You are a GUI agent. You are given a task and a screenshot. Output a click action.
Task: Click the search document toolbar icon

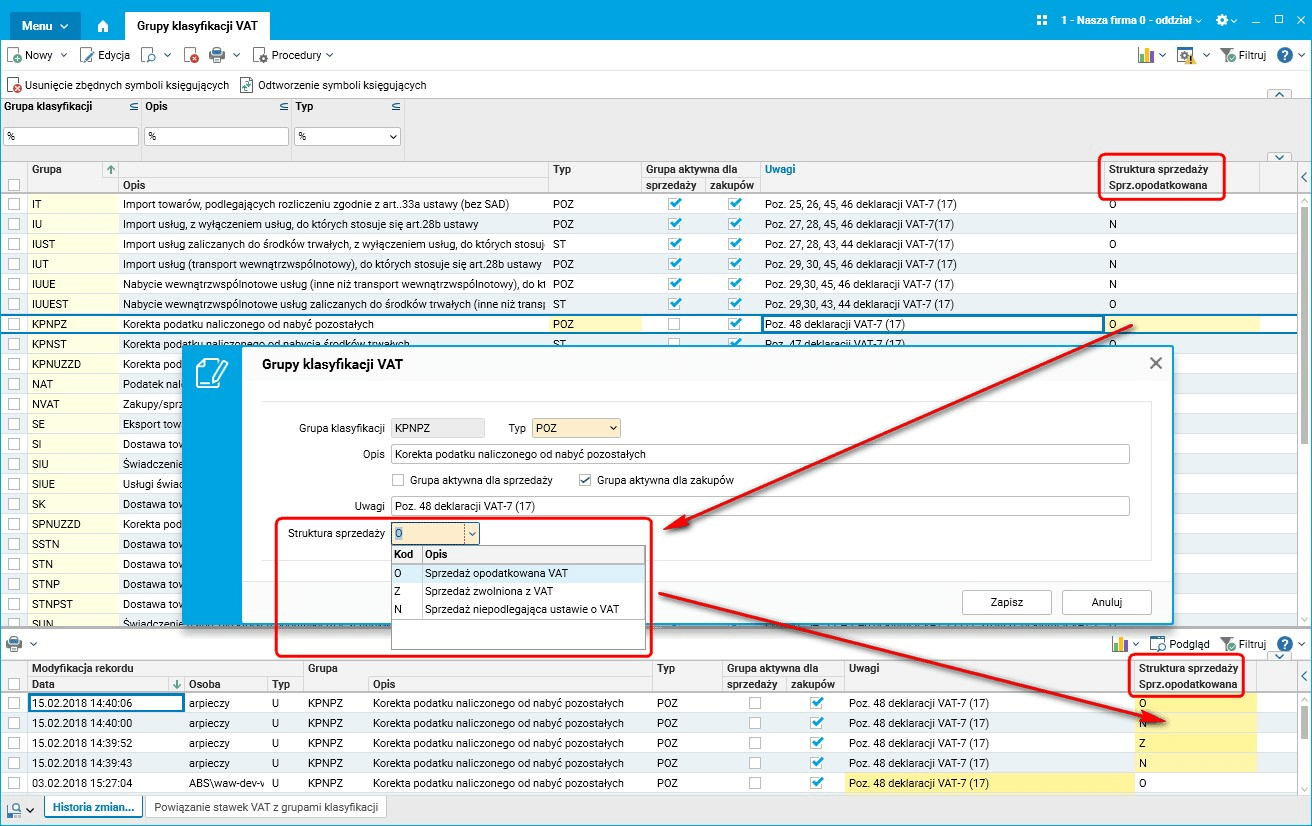149,55
